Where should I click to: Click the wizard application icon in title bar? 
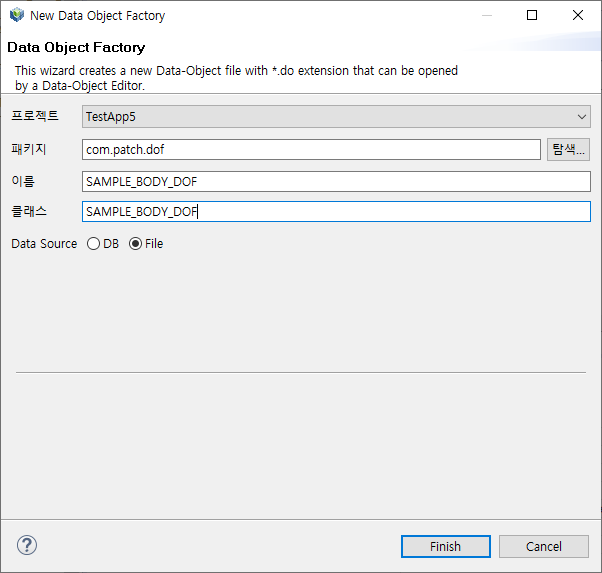(x=17, y=15)
